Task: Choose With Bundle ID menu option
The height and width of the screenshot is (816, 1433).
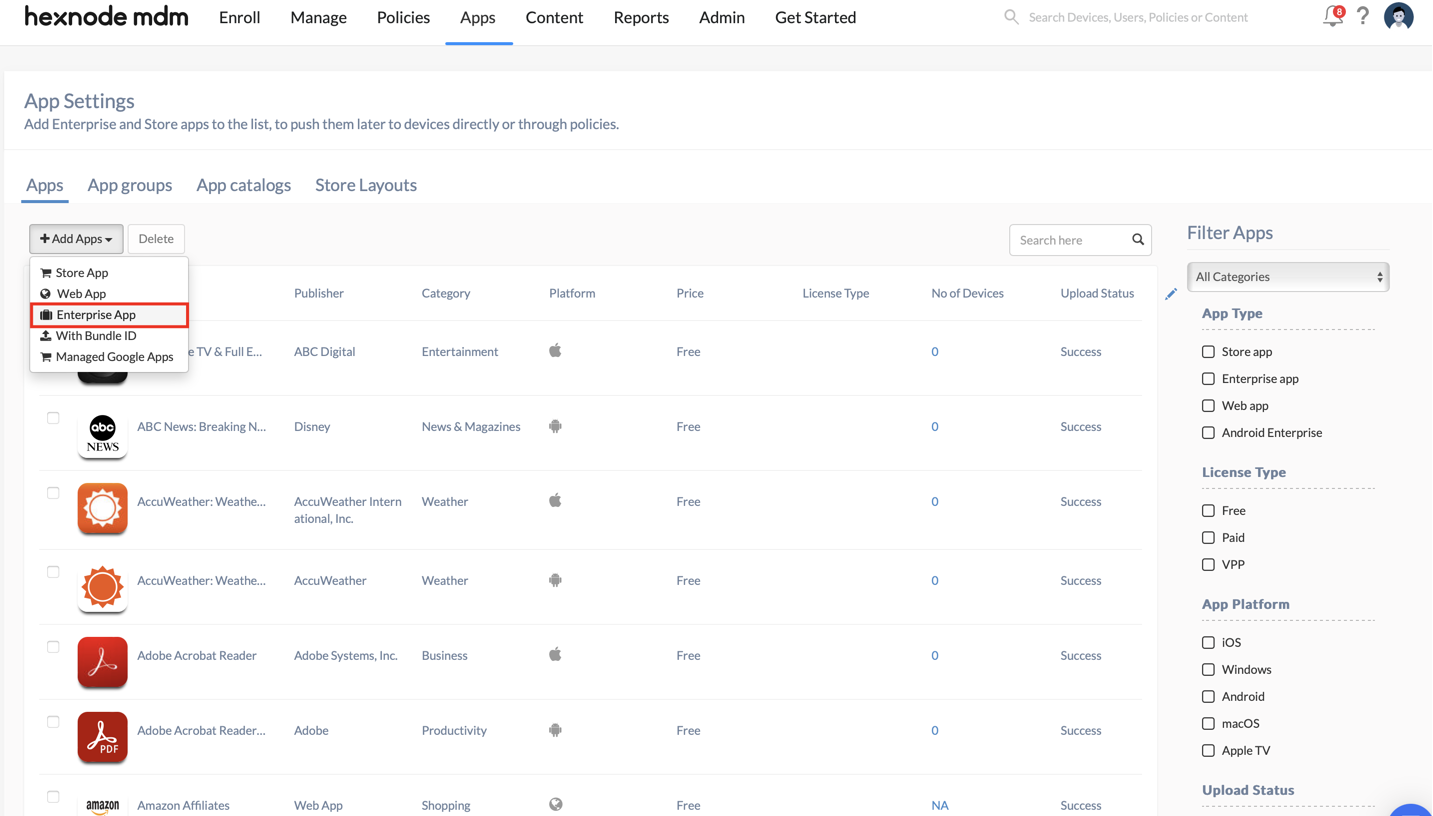Action: tap(109, 336)
